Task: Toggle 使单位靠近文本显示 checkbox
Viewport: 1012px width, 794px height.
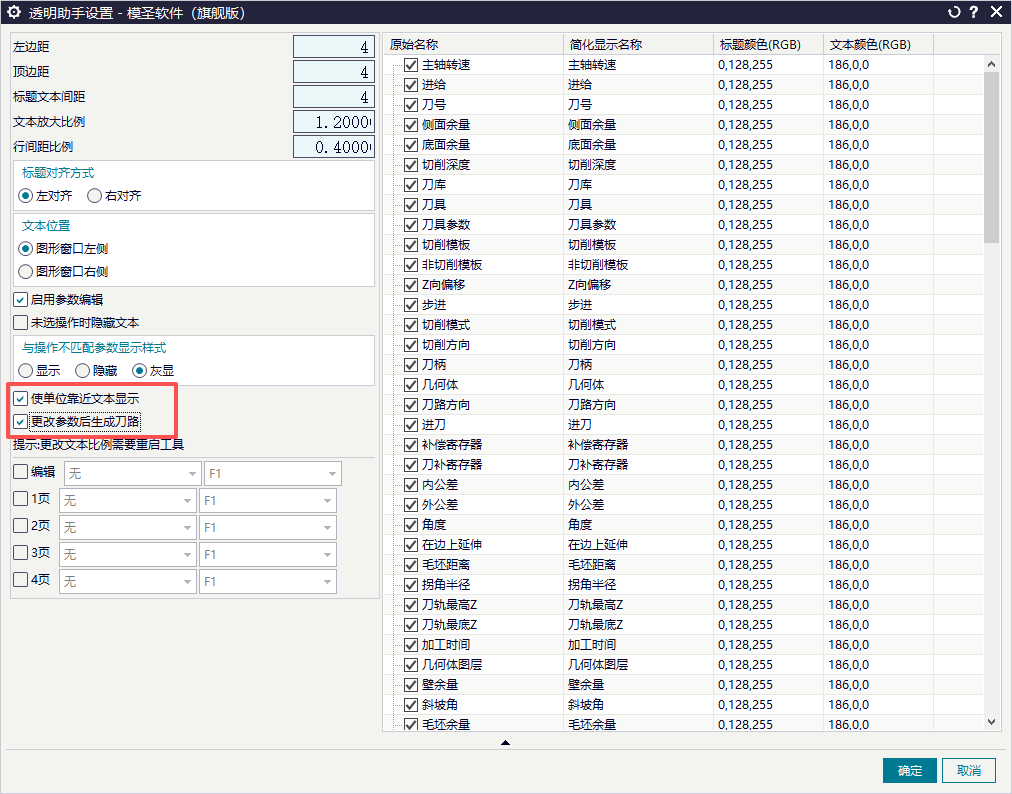Action: [21, 399]
